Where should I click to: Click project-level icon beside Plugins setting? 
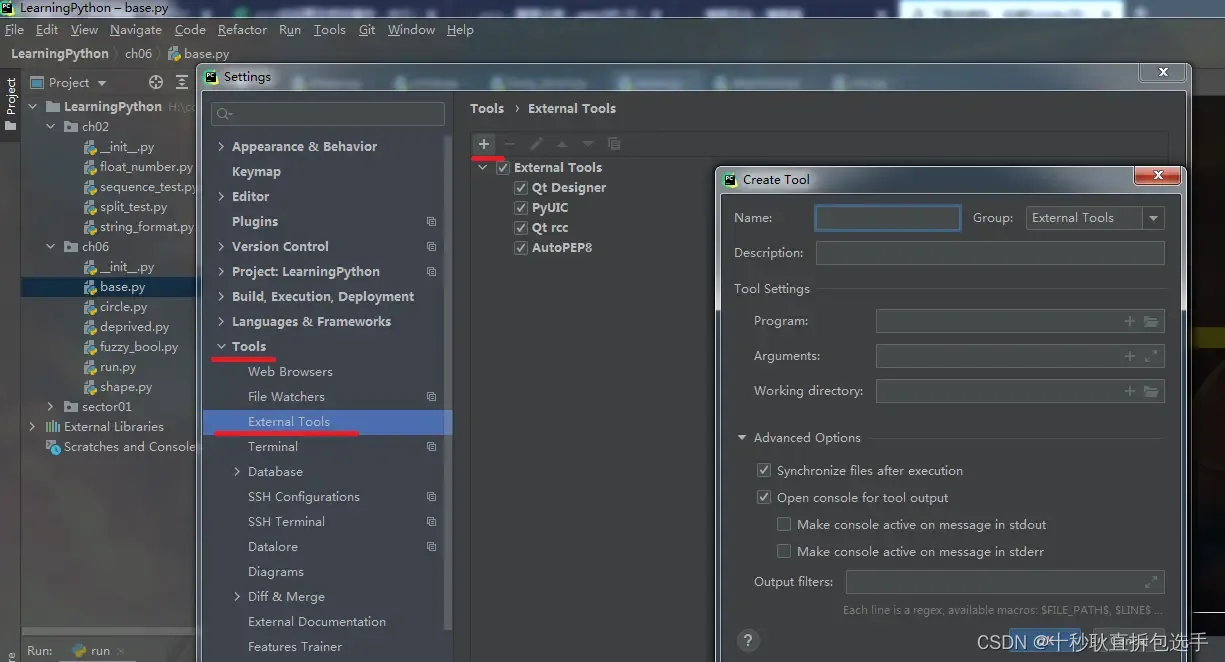click(x=432, y=221)
